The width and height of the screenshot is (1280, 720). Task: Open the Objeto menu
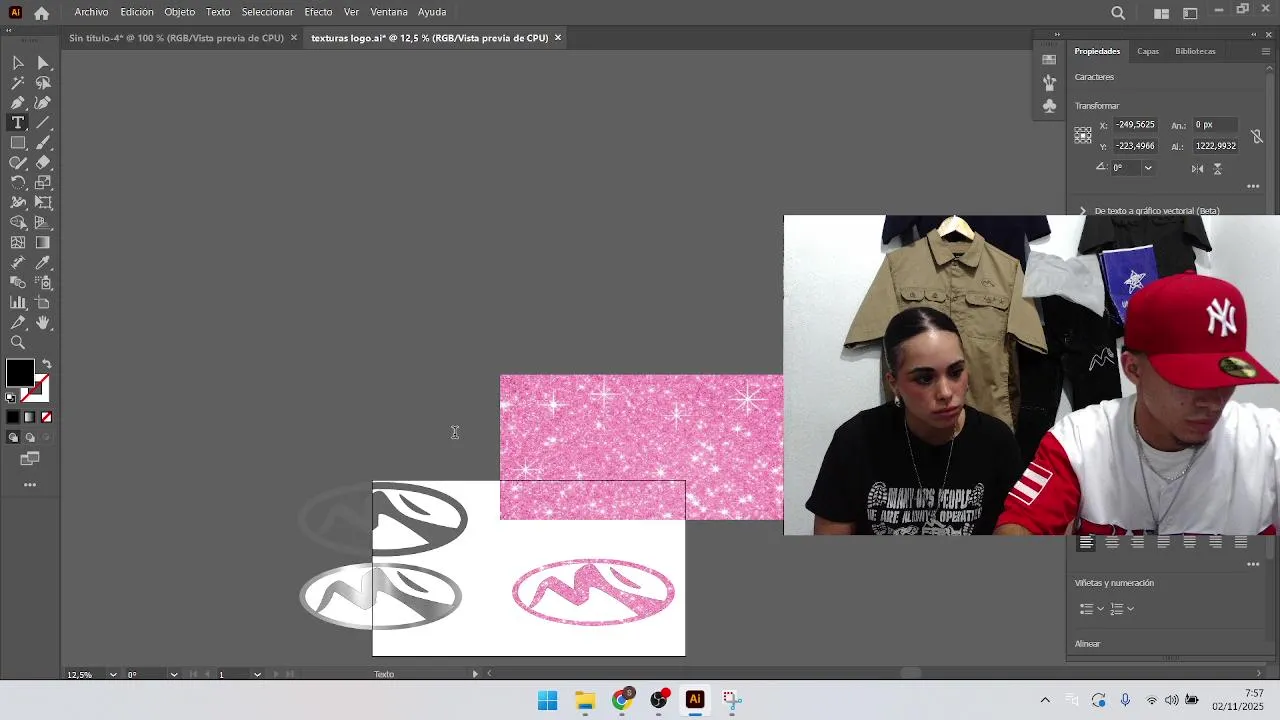(x=180, y=12)
